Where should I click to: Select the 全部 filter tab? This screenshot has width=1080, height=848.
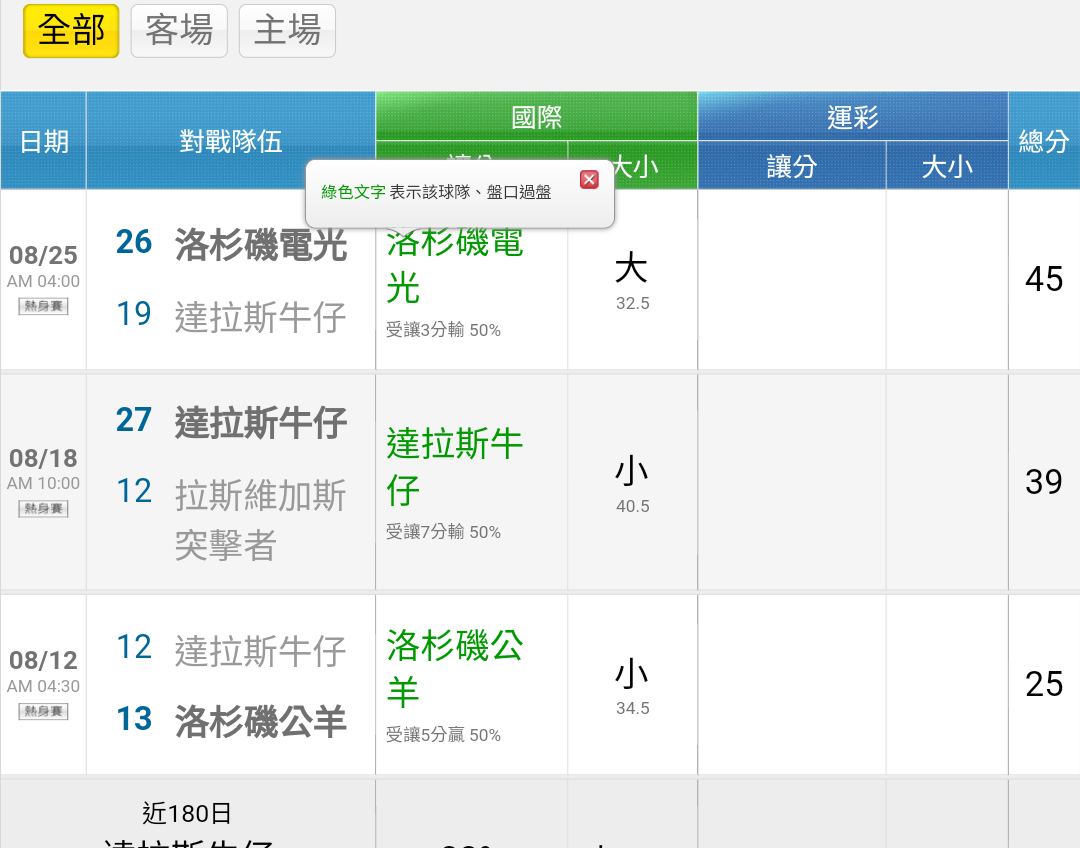(x=71, y=31)
